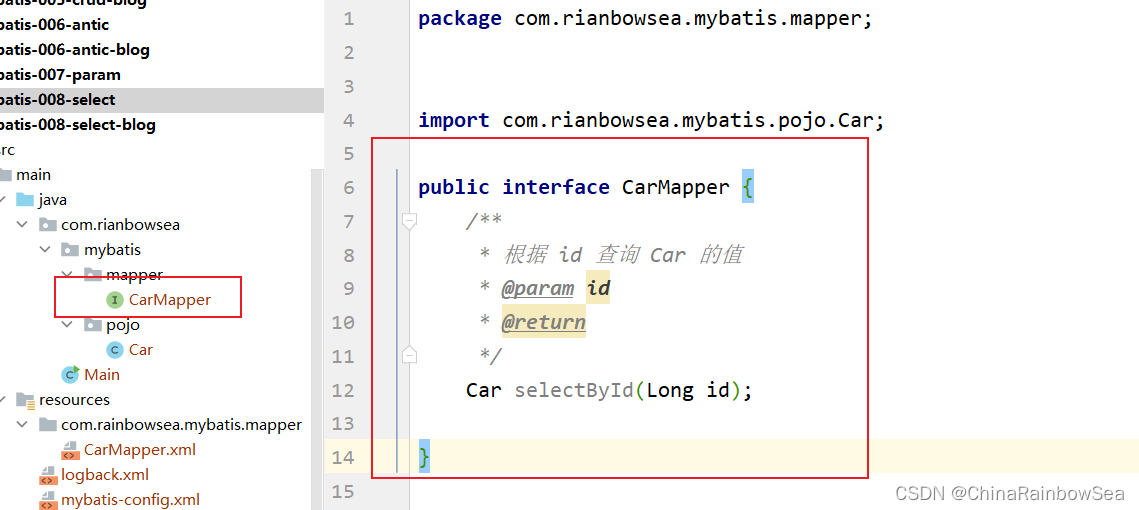Open the Main class file
The width and height of the screenshot is (1139, 510).
(102, 374)
